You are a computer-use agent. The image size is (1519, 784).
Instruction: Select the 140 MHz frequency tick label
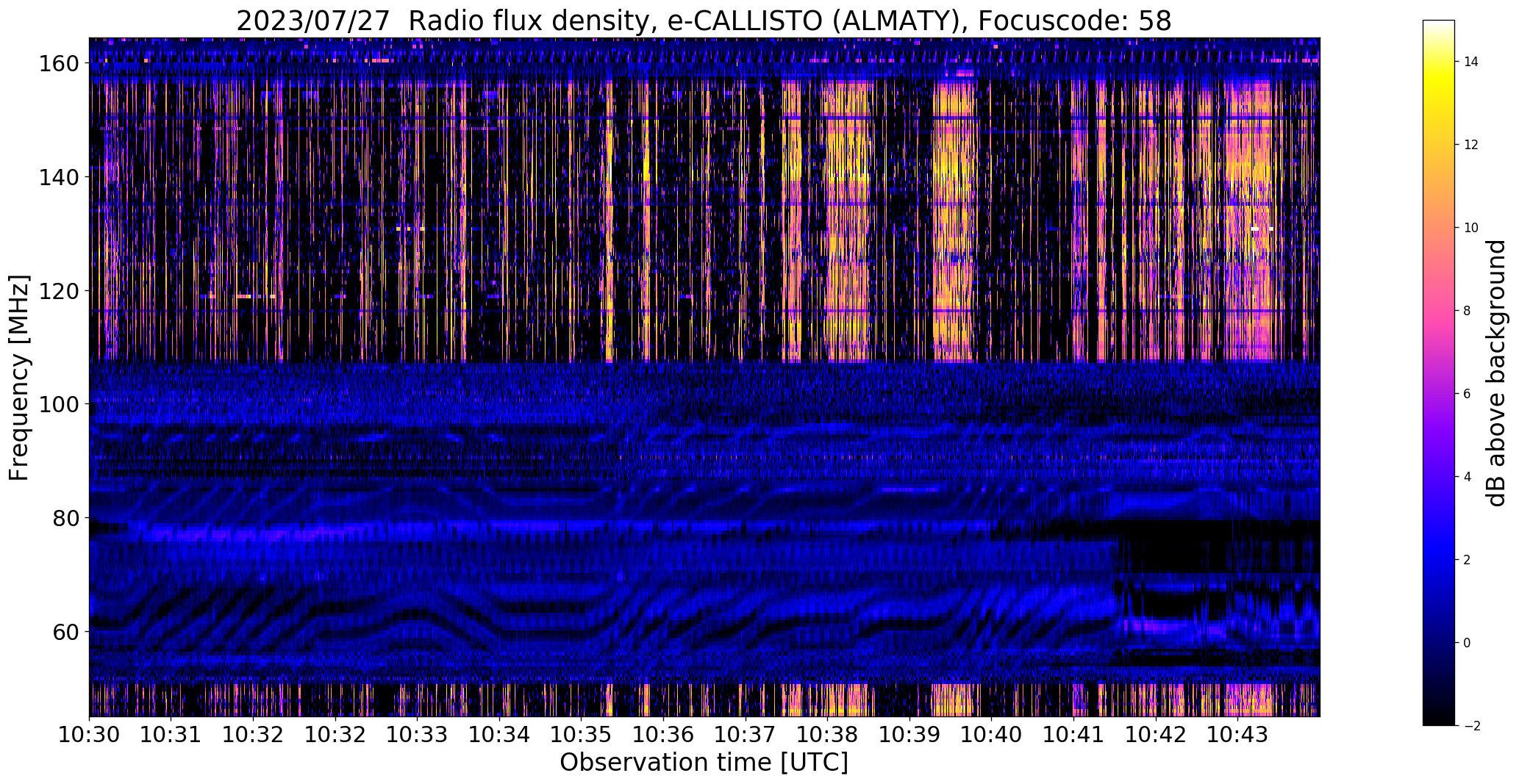[x=59, y=177]
